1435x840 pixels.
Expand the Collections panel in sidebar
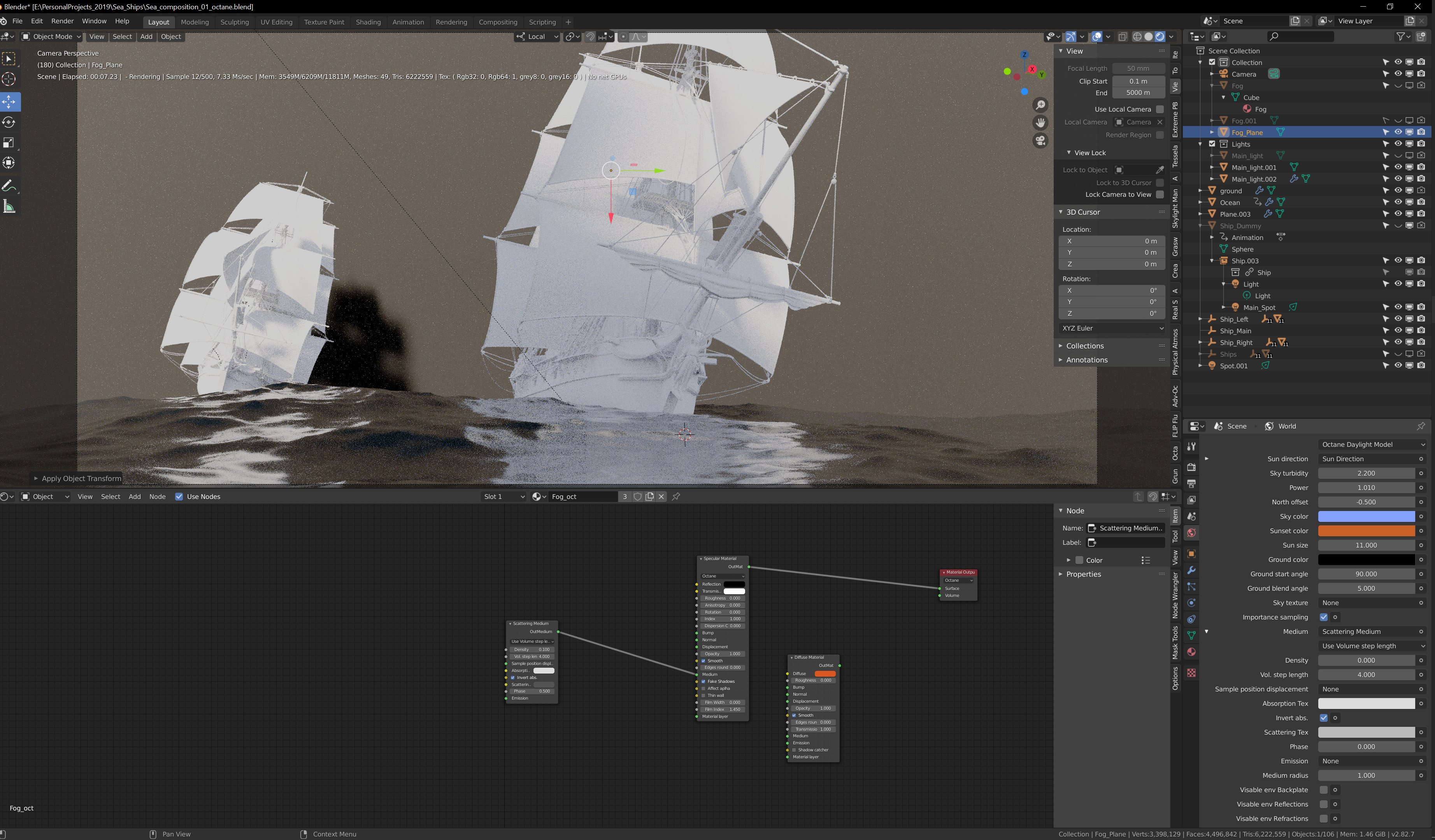[1084, 346]
